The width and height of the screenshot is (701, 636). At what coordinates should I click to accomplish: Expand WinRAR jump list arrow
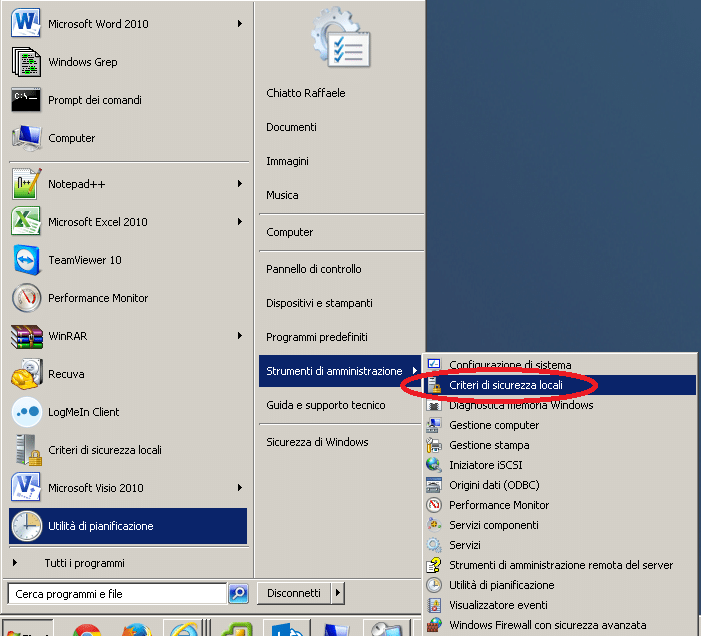[x=240, y=336]
